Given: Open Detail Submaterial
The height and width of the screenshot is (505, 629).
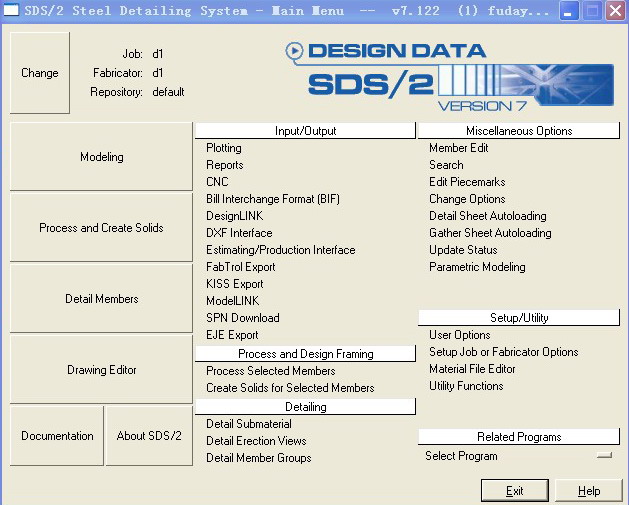Looking at the screenshot, I should 249,424.
